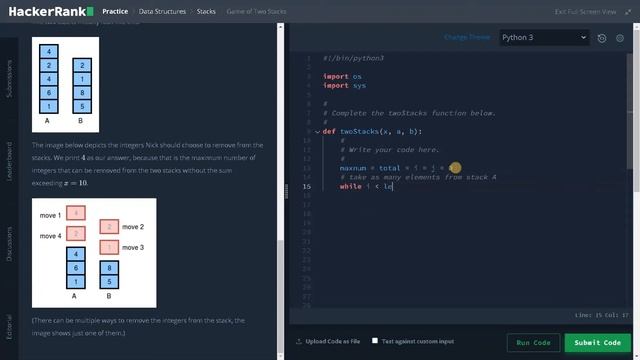Open the Game of Two Stacks breadcrumb

(x=256, y=11)
